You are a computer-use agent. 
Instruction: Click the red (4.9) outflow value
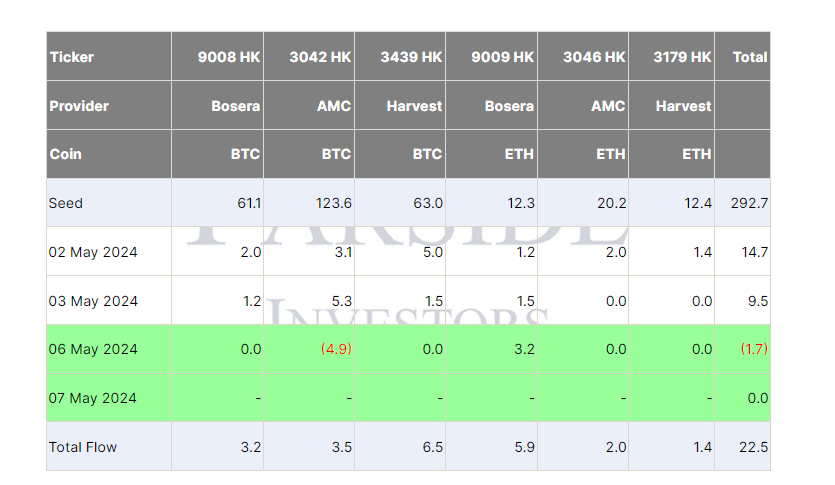coord(336,349)
